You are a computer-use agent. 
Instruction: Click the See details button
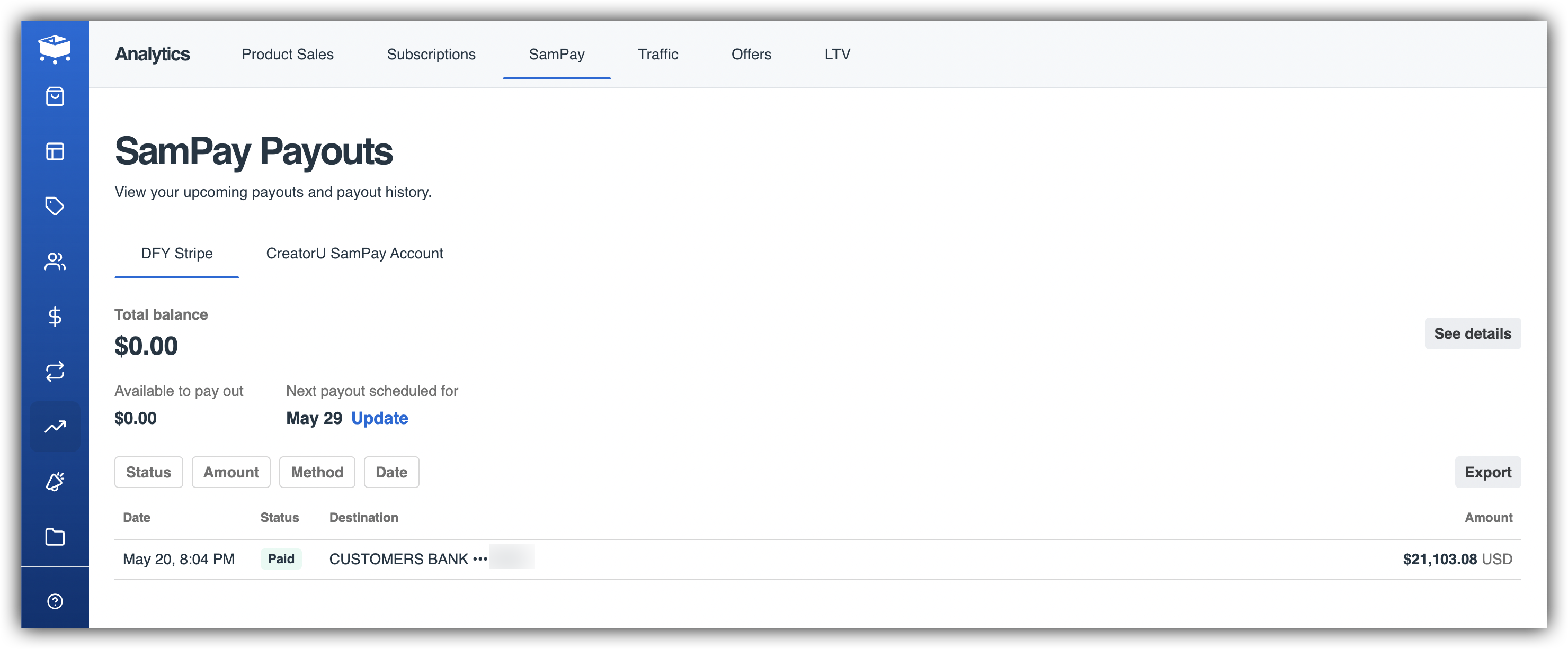click(1472, 333)
